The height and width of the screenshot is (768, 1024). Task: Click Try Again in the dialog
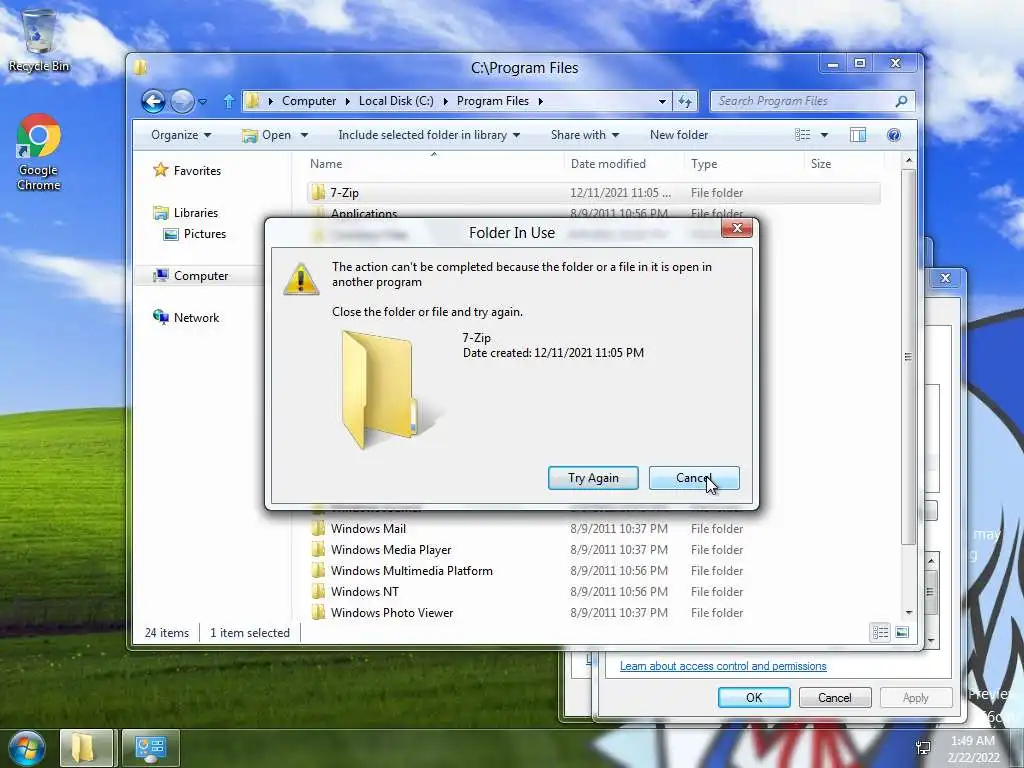[593, 478]
